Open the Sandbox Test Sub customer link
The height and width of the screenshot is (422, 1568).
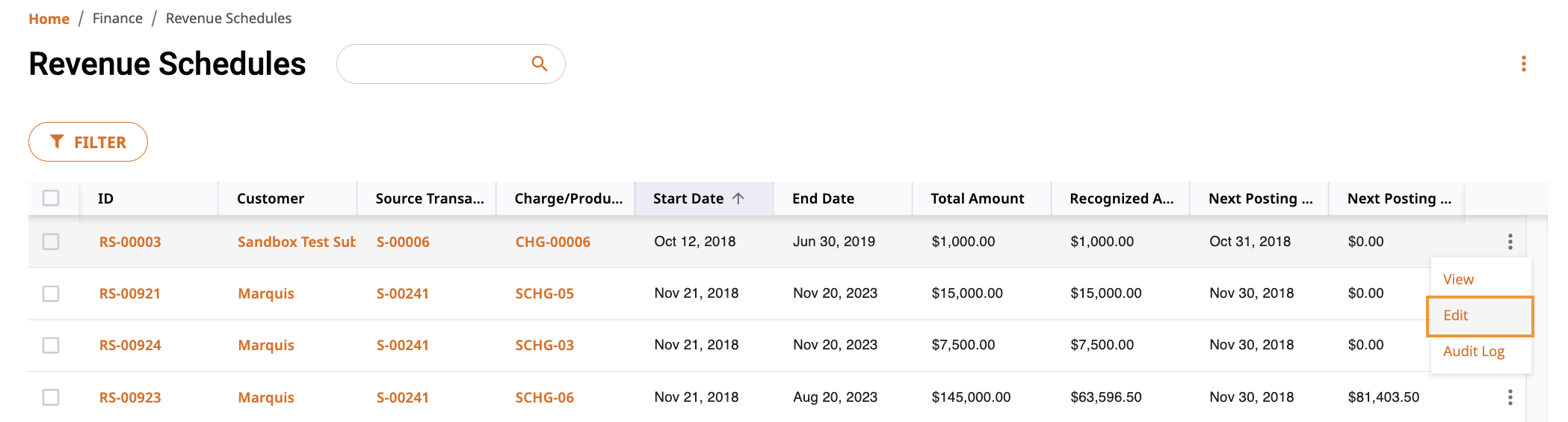(296, 242)
